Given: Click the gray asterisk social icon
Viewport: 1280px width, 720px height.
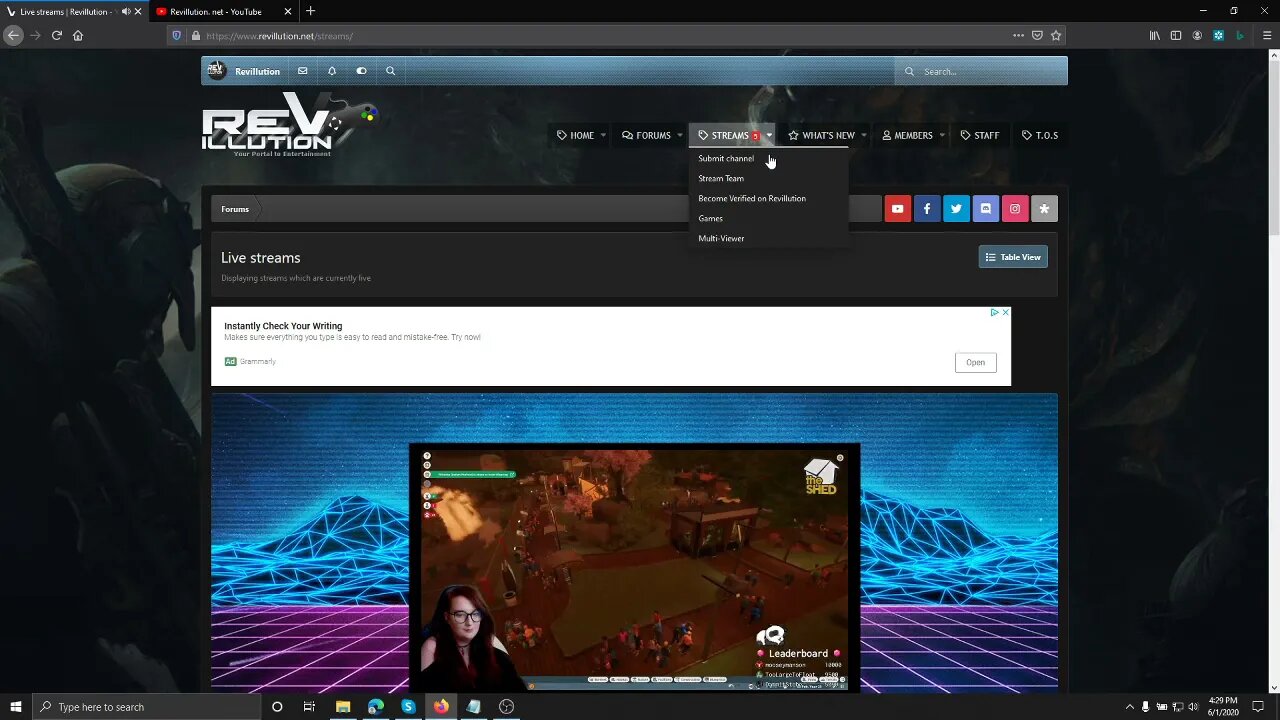Looking at the screenshot, I should point(1044,209).
